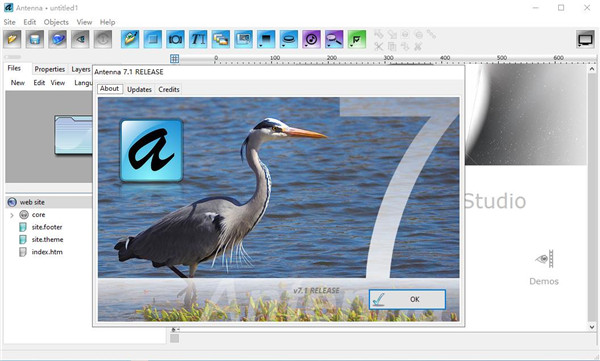Open the View menu in the menu bar

click(84, 22)
